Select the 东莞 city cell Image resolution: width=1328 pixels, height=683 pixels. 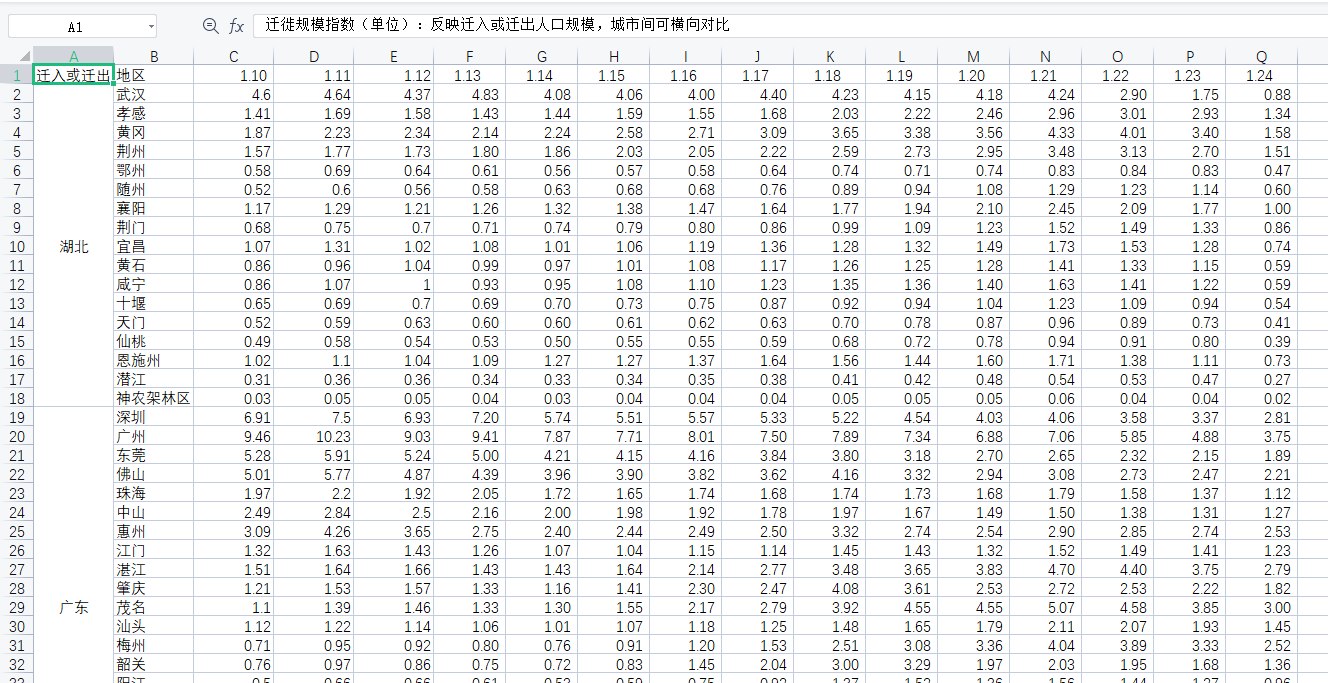coord(154,455)
